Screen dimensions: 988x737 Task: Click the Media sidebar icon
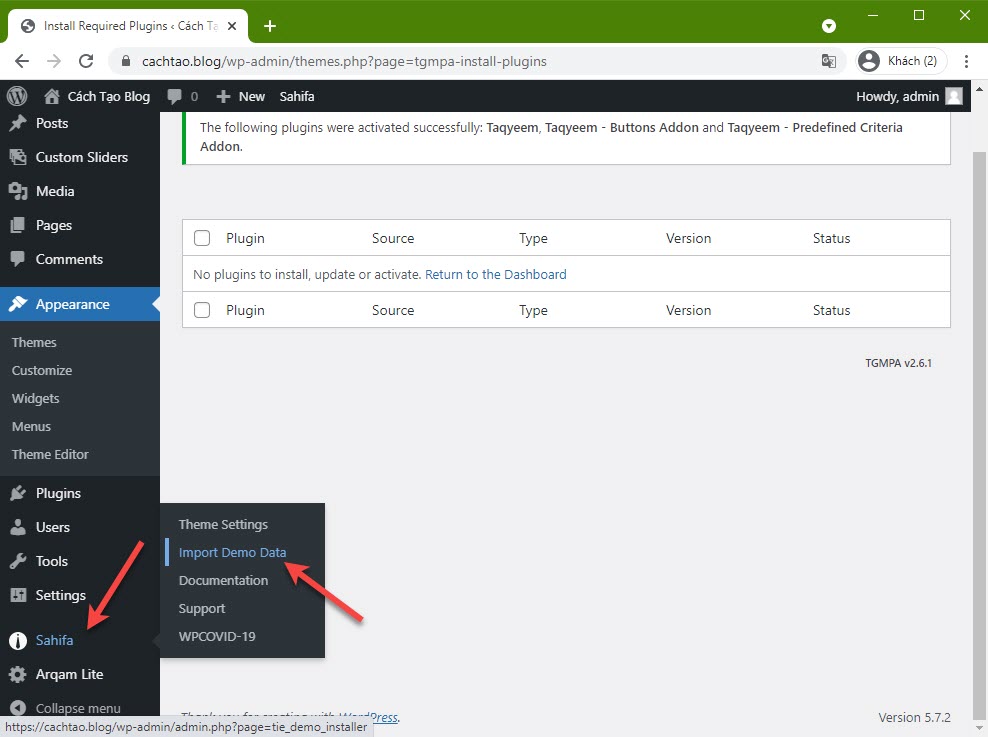point(18,191)
